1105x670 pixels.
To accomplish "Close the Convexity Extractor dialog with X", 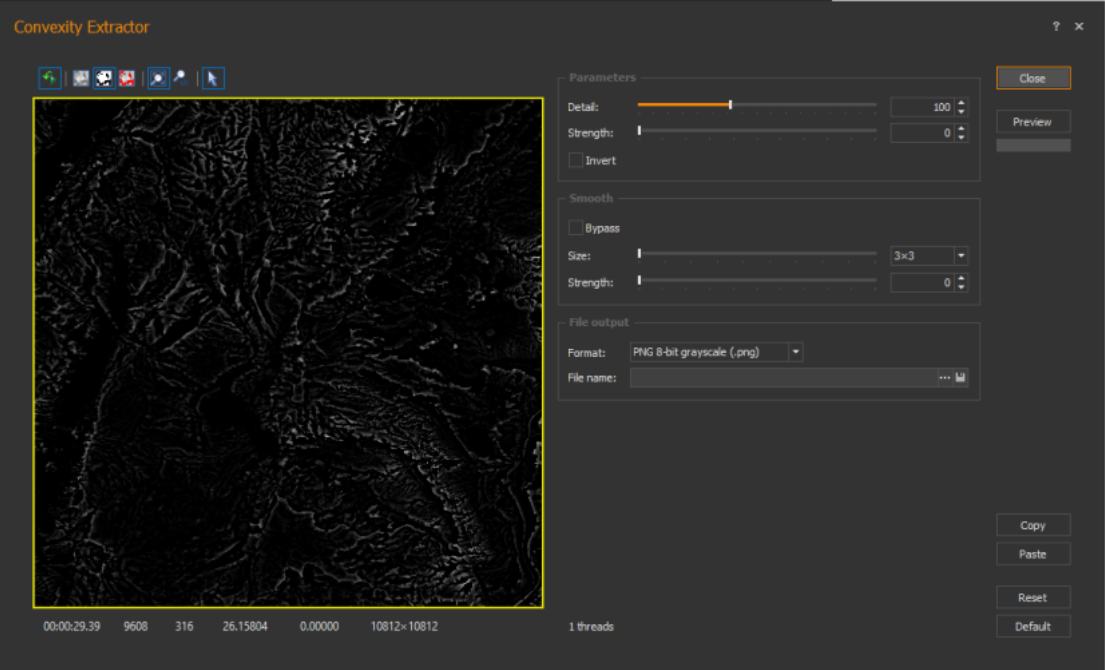I will coord(1079,26).
